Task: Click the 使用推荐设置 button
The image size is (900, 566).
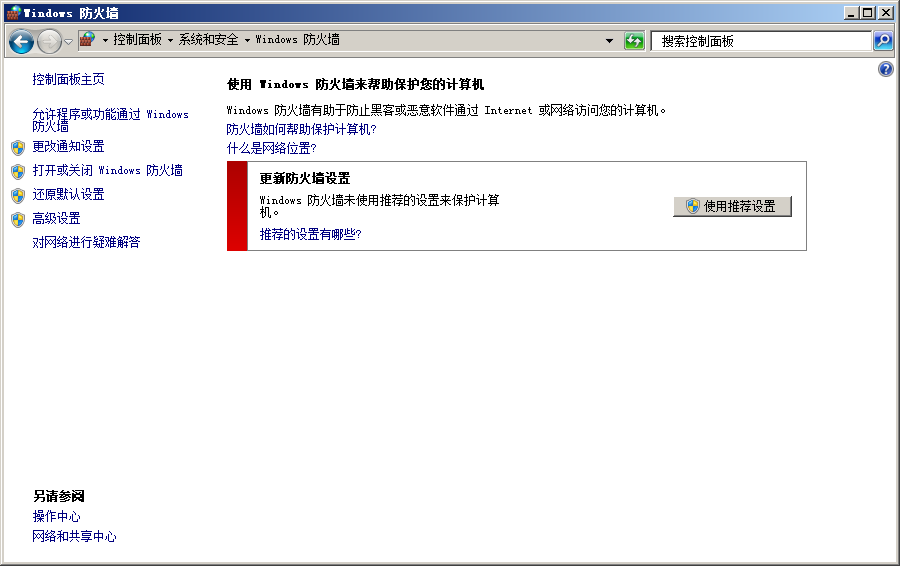Action: pyautogui.click(x=732, y=207)
